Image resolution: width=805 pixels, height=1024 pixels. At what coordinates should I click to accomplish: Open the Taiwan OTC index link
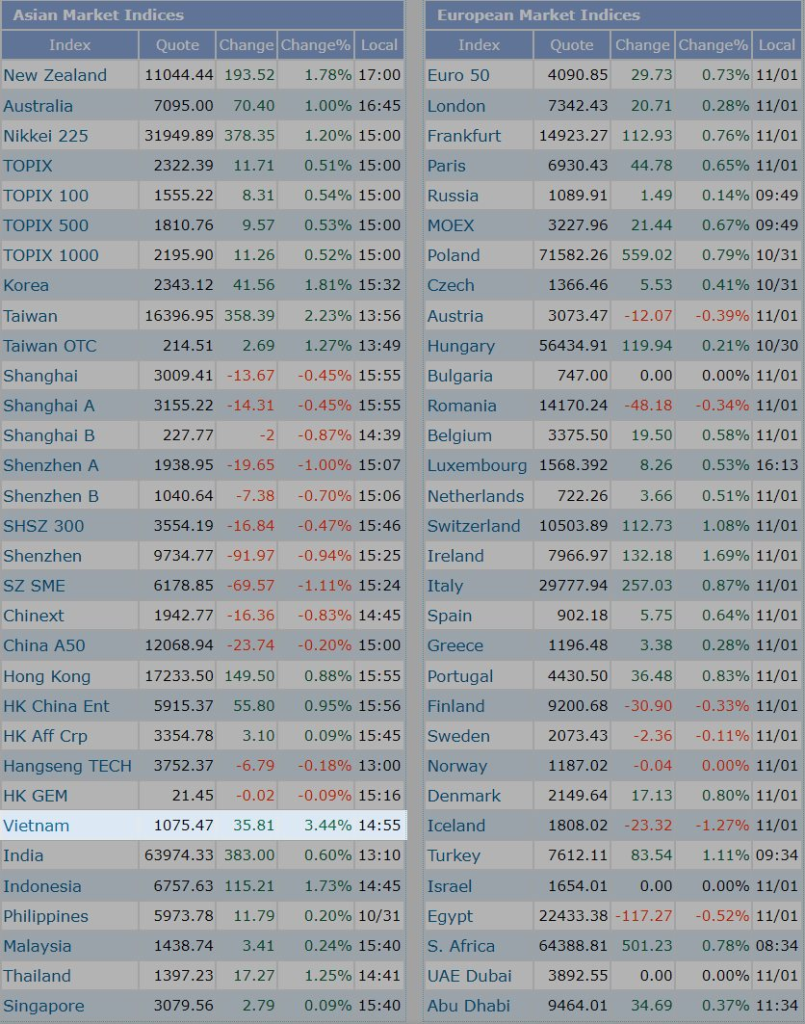coord(50,345)
